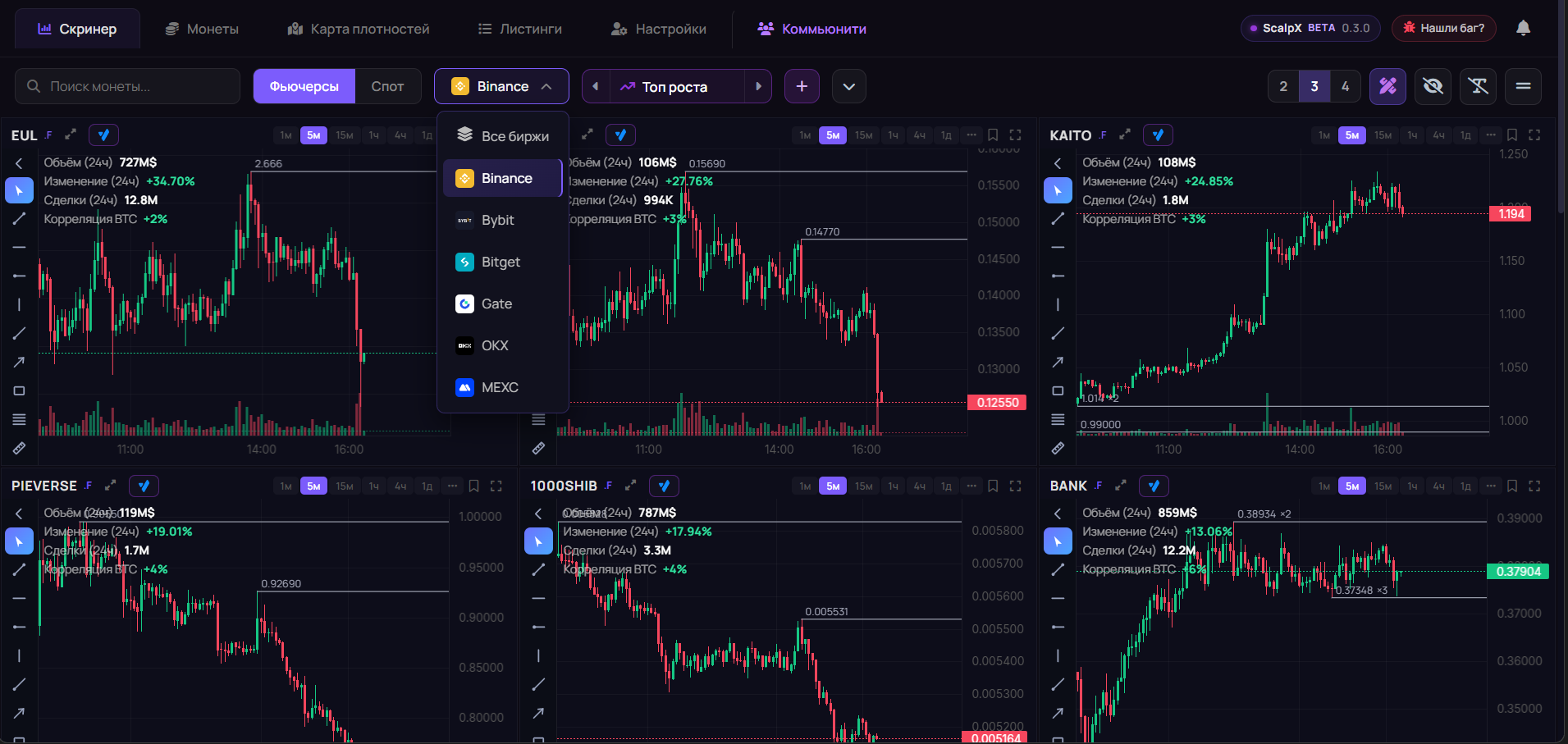Click the expand arrows icon next to PIEVERSE
The width and height of the screenshot is (1568, 744).
click(110, 486)
